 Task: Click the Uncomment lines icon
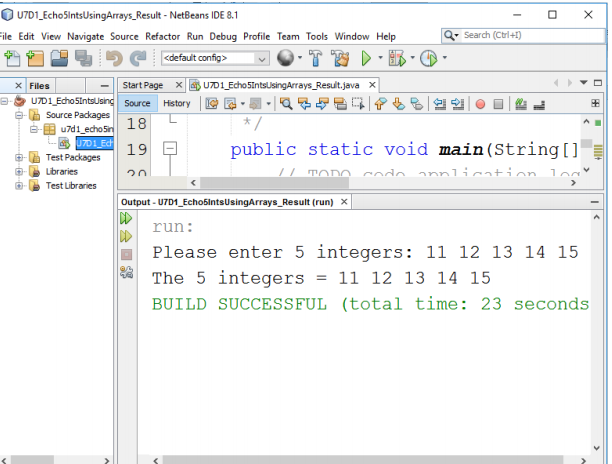[539, 104]
